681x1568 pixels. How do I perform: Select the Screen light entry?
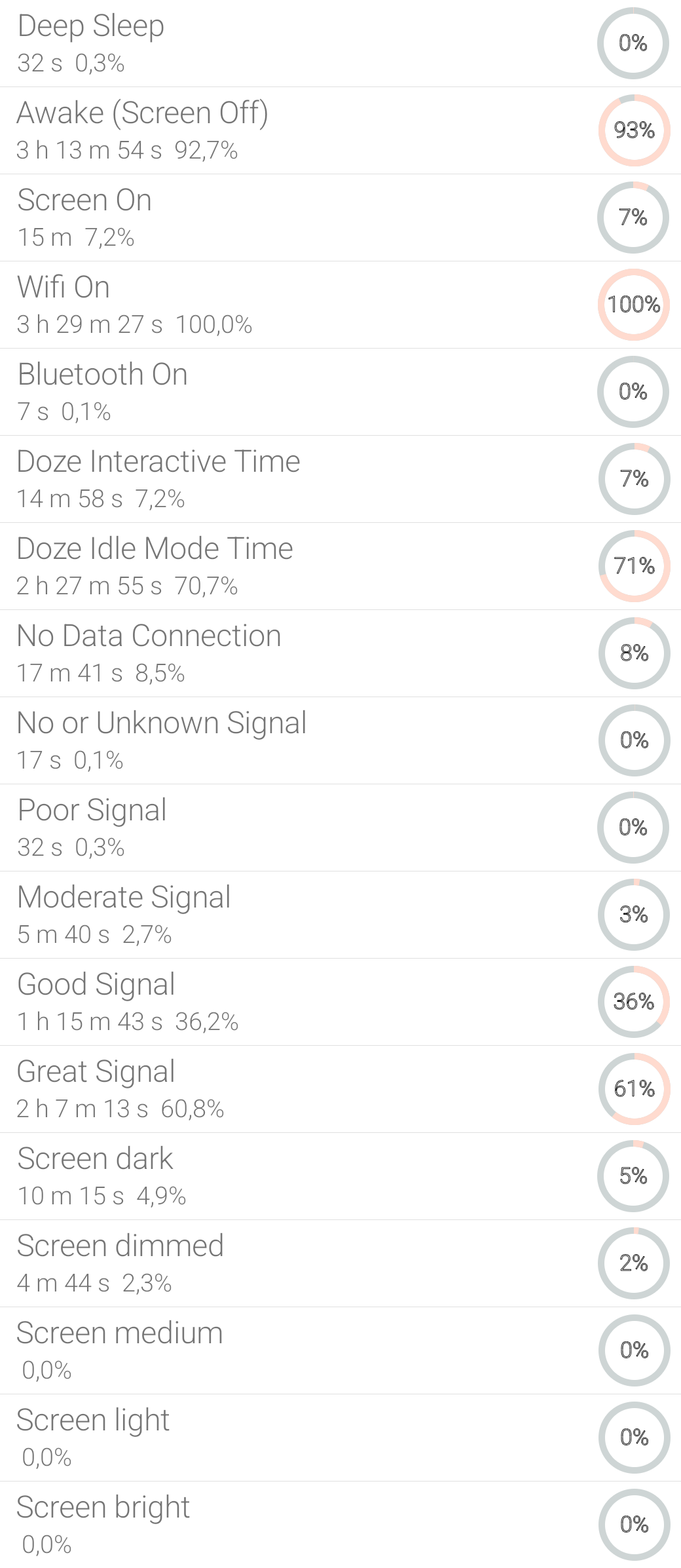point(340,1438)
